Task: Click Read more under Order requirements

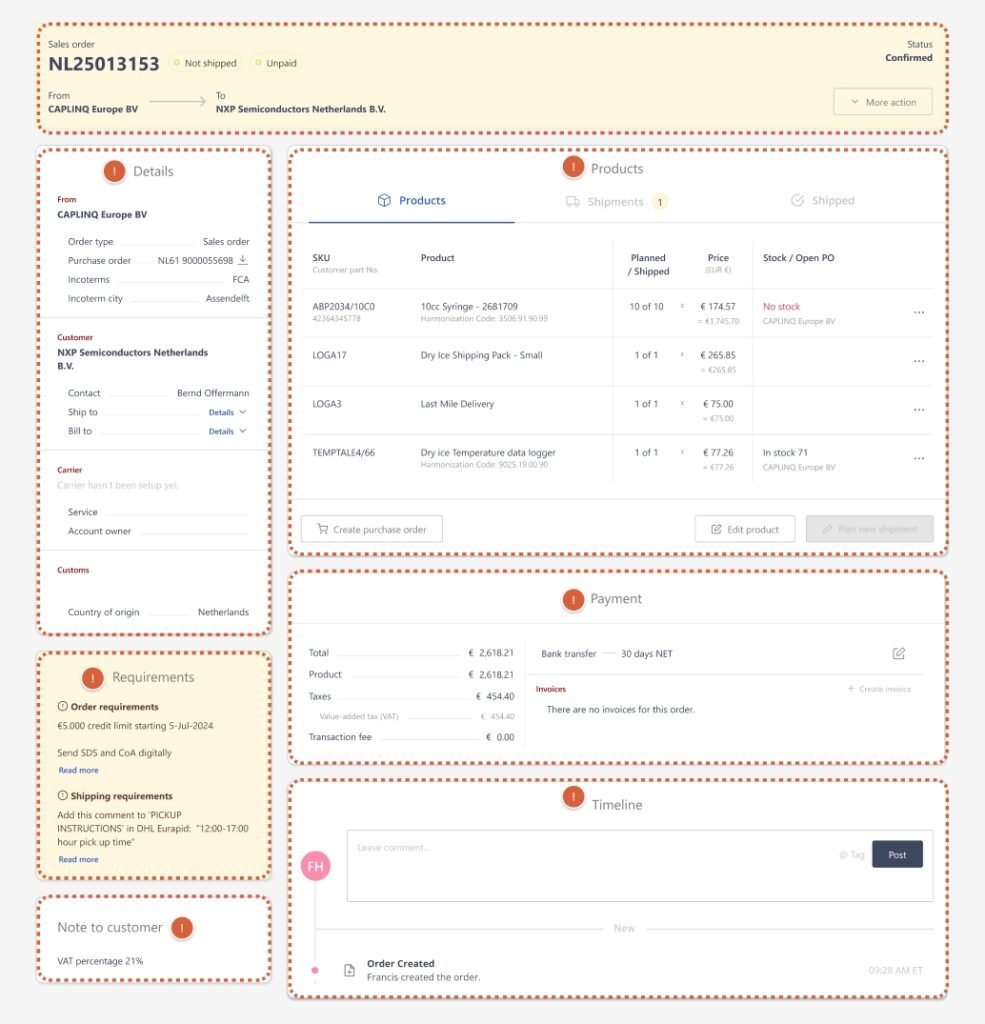Action: (x=78, y=770)
